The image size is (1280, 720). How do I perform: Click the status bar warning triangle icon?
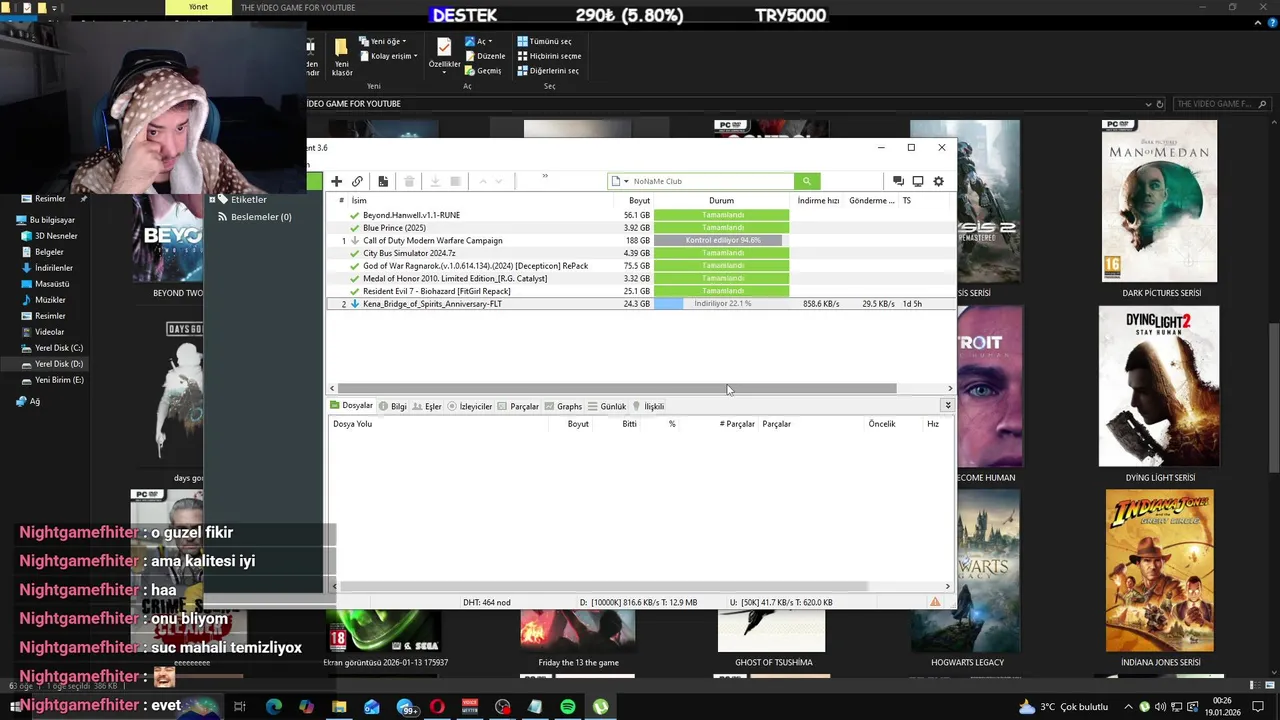[x=935, y=602]
